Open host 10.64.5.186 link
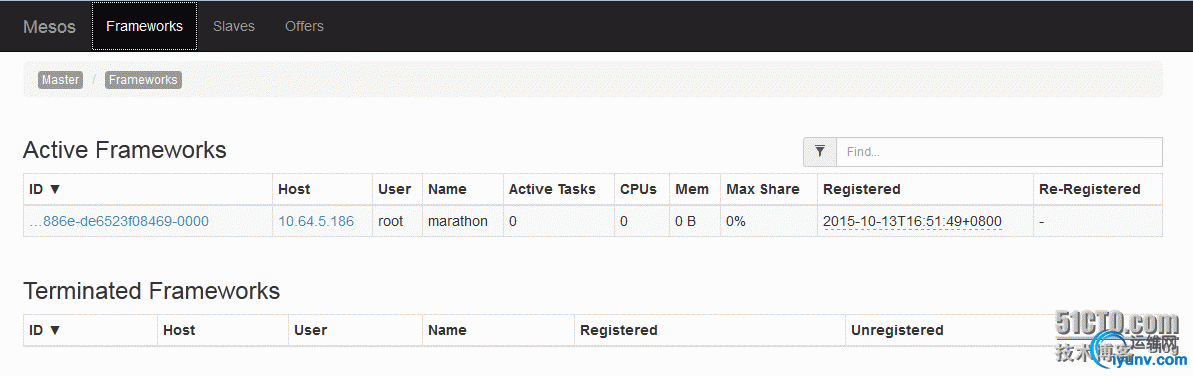This screenshot has width=1193, height=376. [316, 221]
